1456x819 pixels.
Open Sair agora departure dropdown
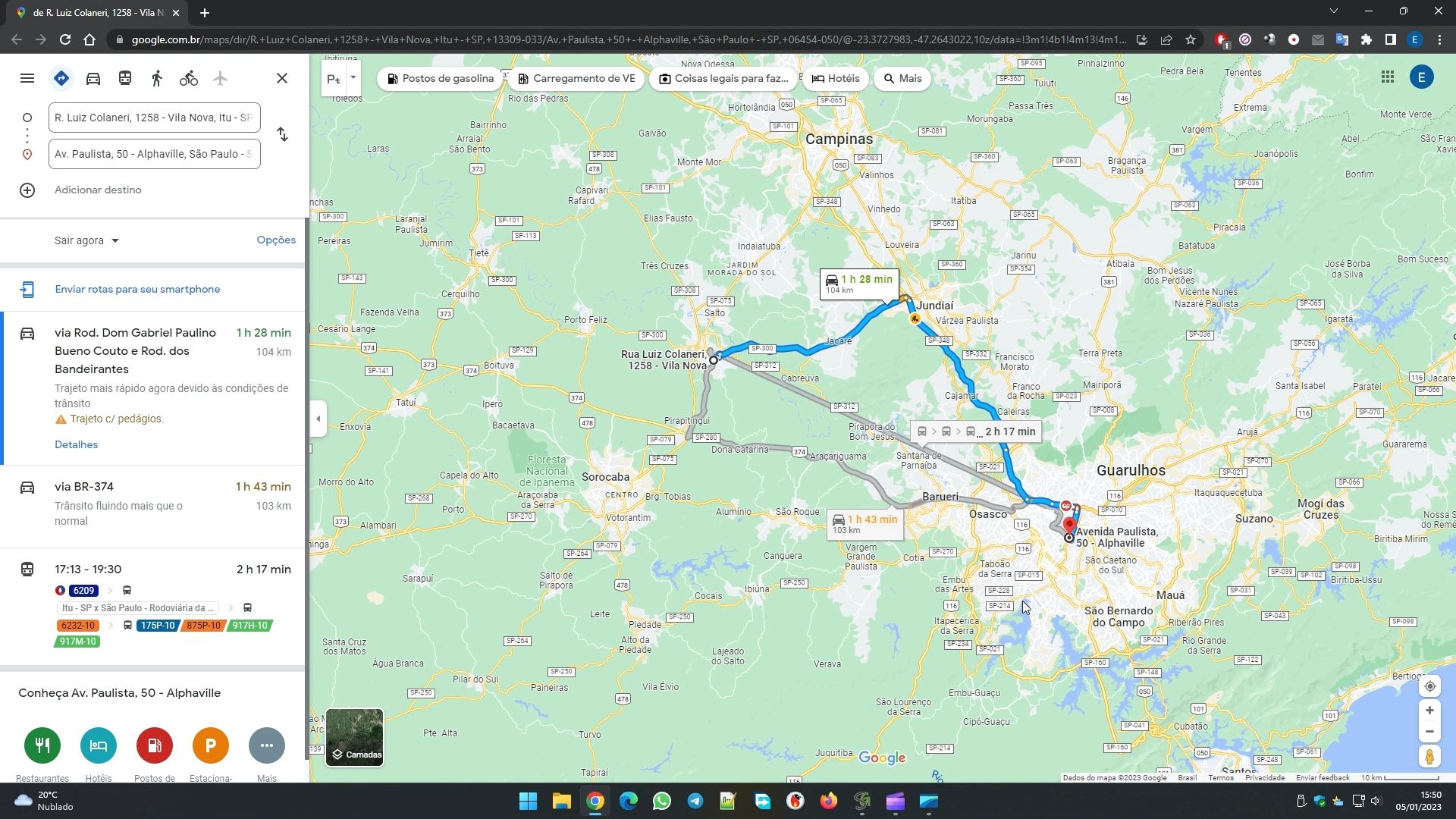coord(86,240)
